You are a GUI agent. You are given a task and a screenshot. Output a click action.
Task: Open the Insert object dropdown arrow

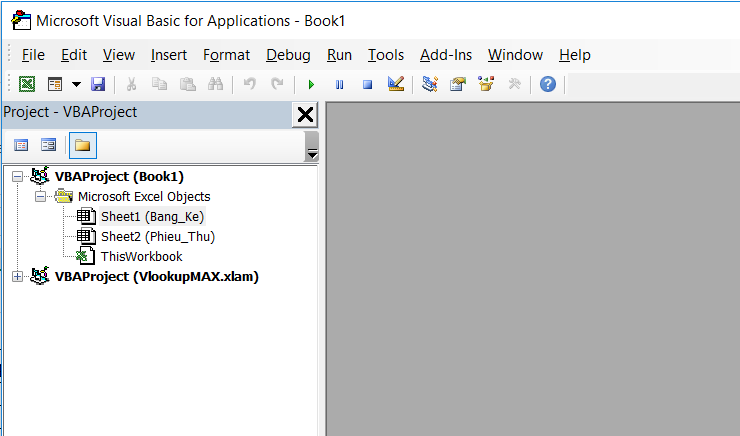[x=76, y=84]
